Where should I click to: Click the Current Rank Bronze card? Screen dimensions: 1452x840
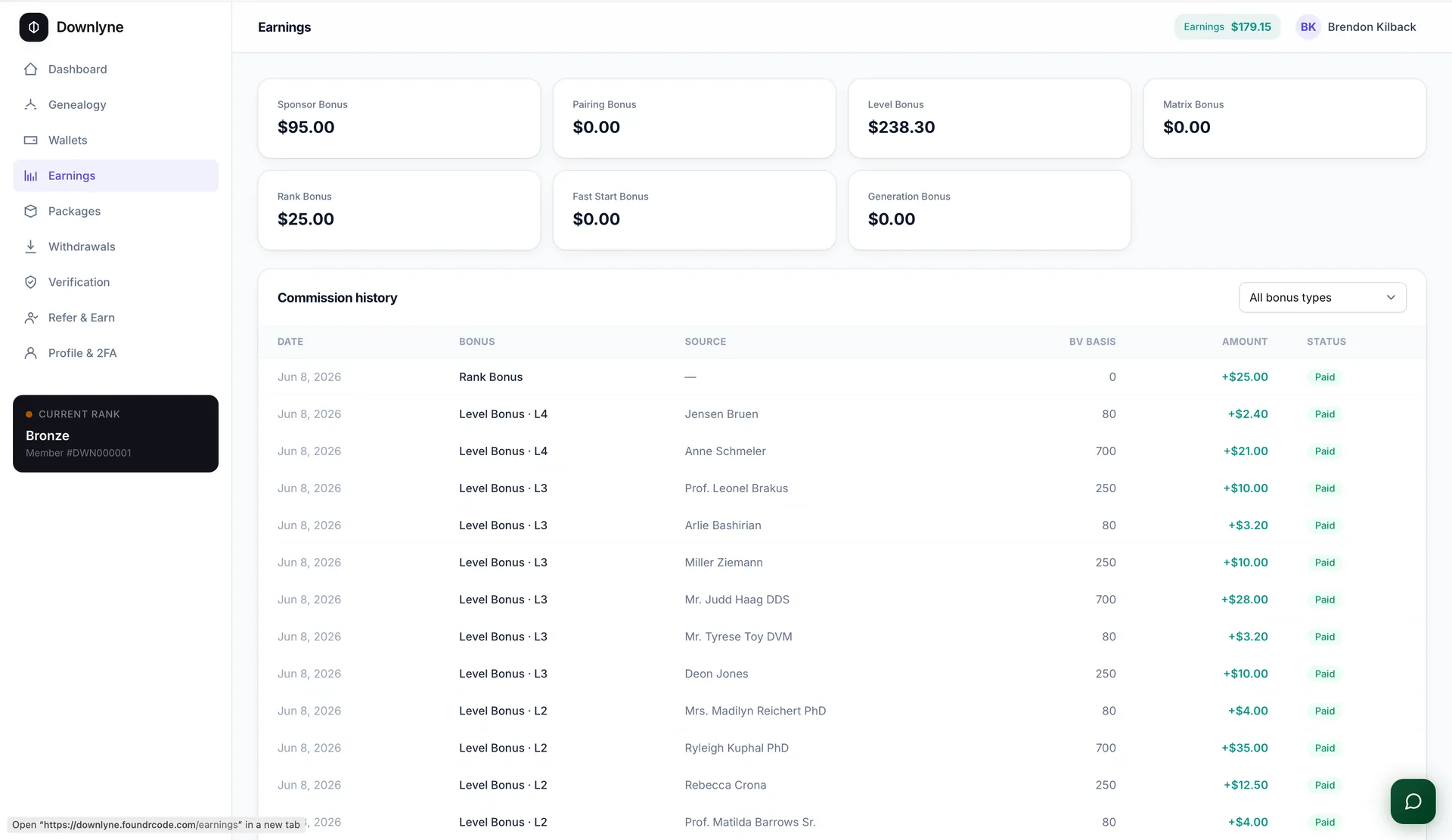pos(116,433)
